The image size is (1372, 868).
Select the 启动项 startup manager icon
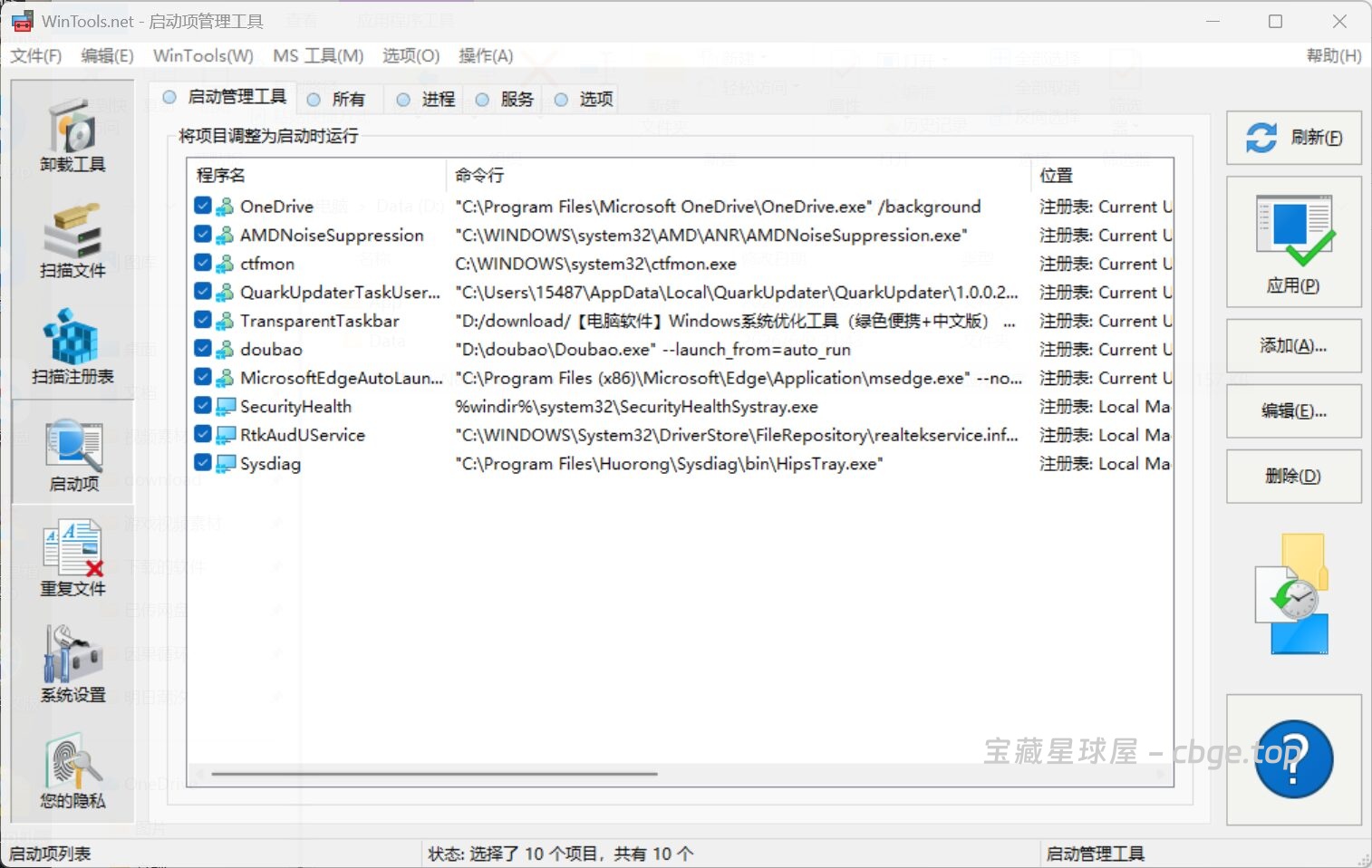click(x=73, y=452)
